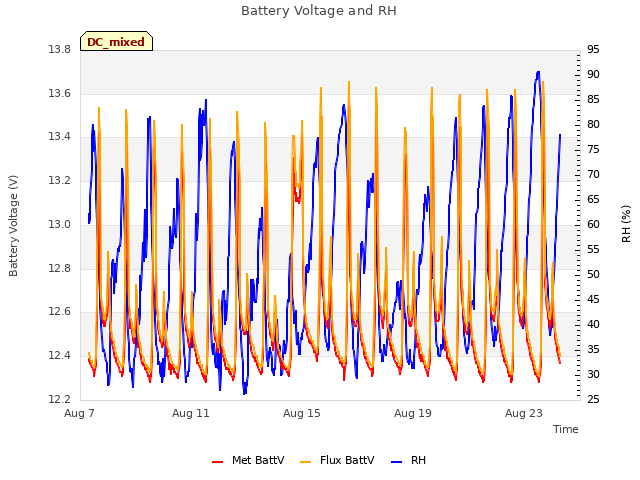Click the Time axis label
The width and height of the screenshot is (640, 480).
pyautogui.click(x=566, y=429)
